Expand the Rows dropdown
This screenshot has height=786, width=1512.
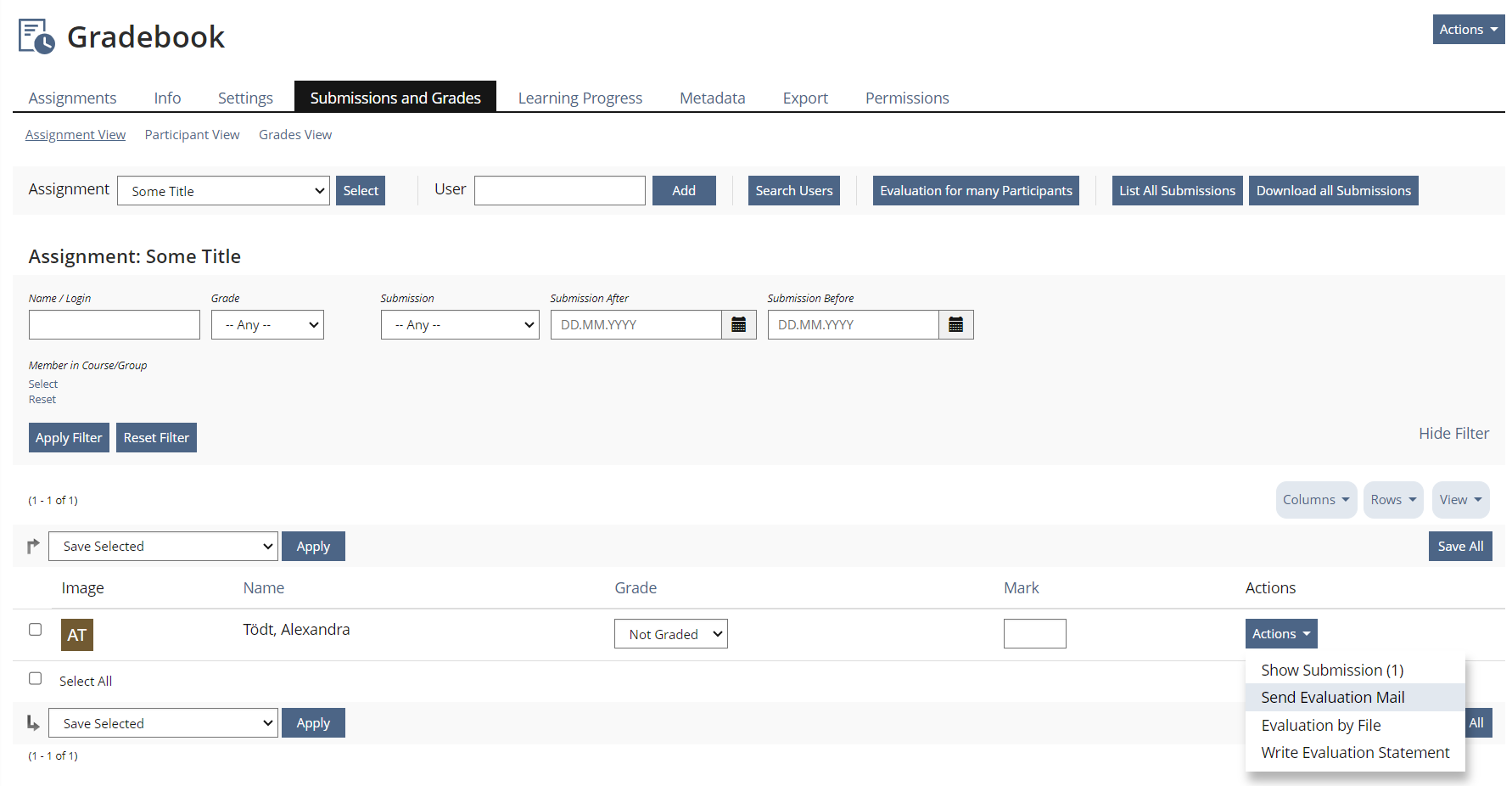coord(1392,500)
